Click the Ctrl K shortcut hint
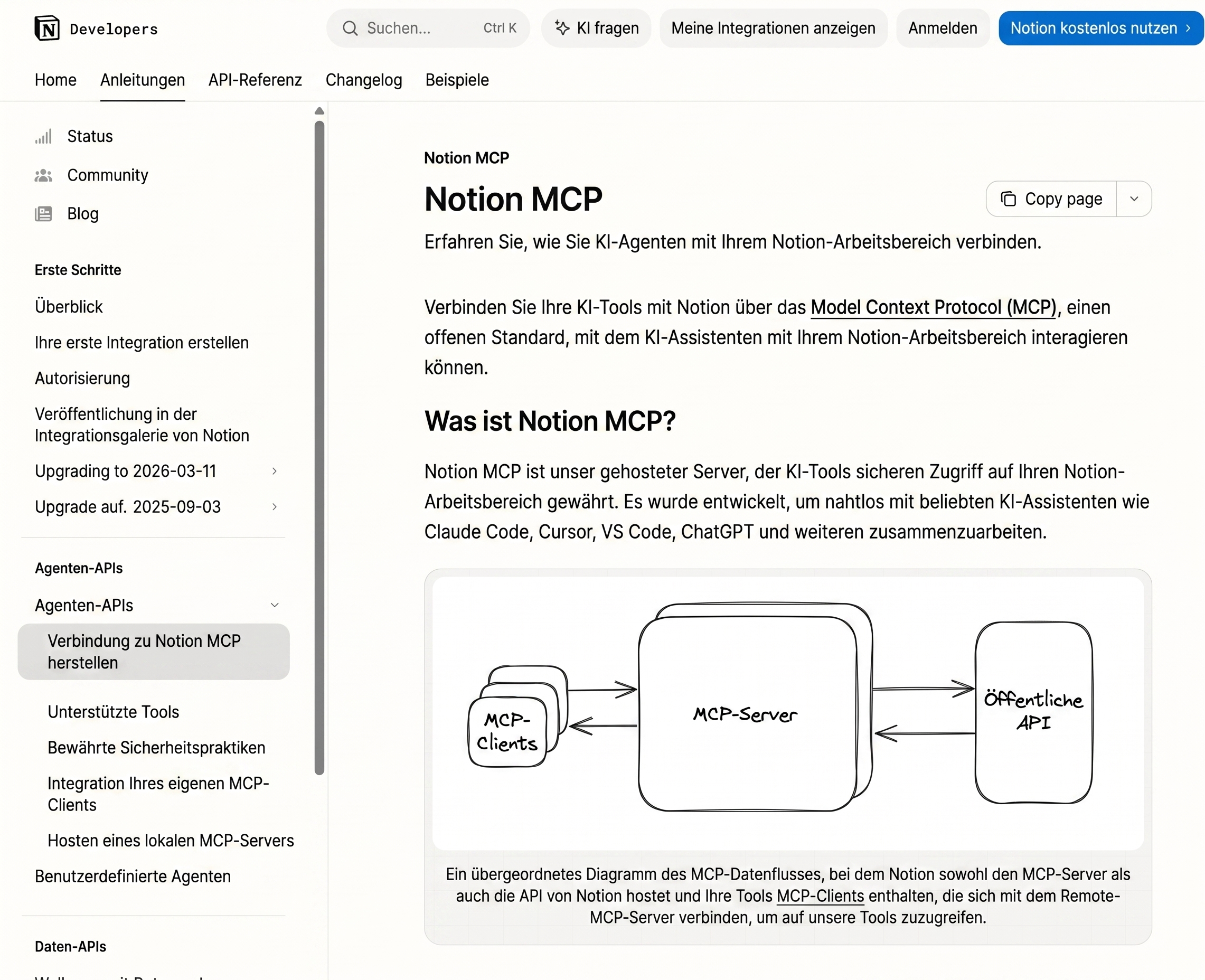 500,28
